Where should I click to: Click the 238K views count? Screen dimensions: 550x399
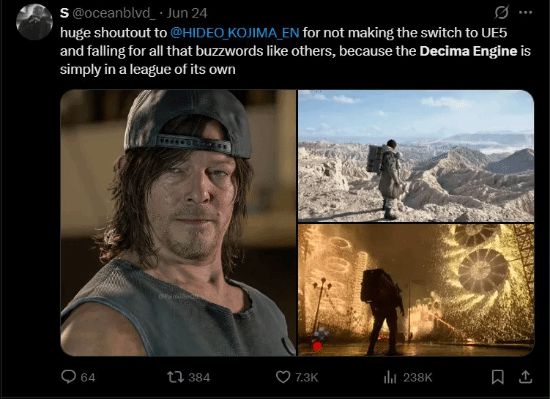pos(417,378)
